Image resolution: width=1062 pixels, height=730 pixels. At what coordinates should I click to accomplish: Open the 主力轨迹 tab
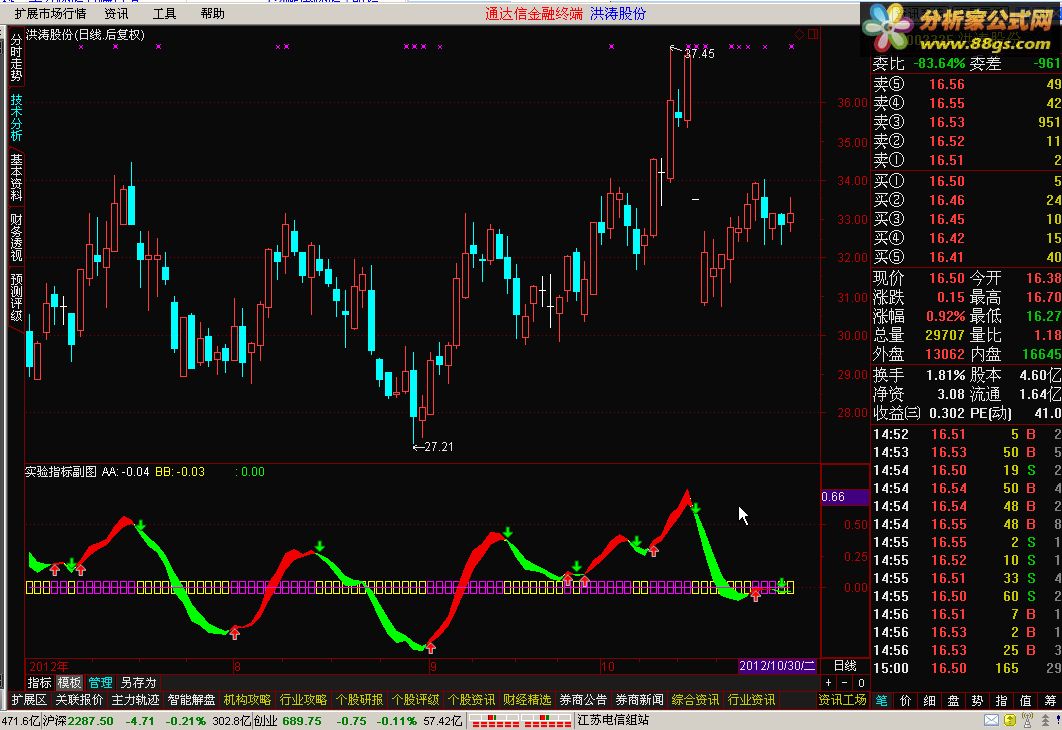click(x=135, y=700)
